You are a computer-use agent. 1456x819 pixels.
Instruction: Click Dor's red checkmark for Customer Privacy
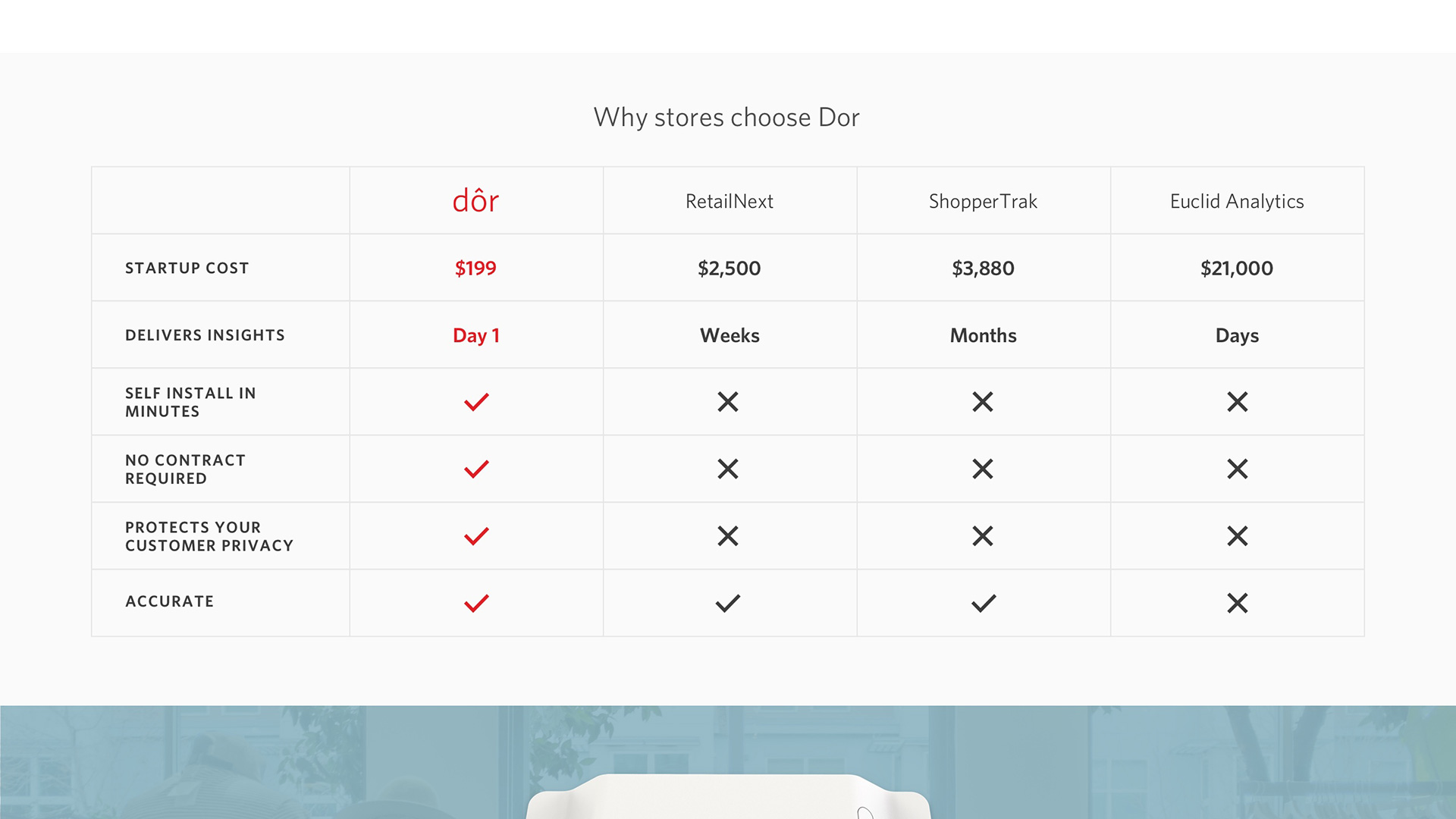coord(476,536)
